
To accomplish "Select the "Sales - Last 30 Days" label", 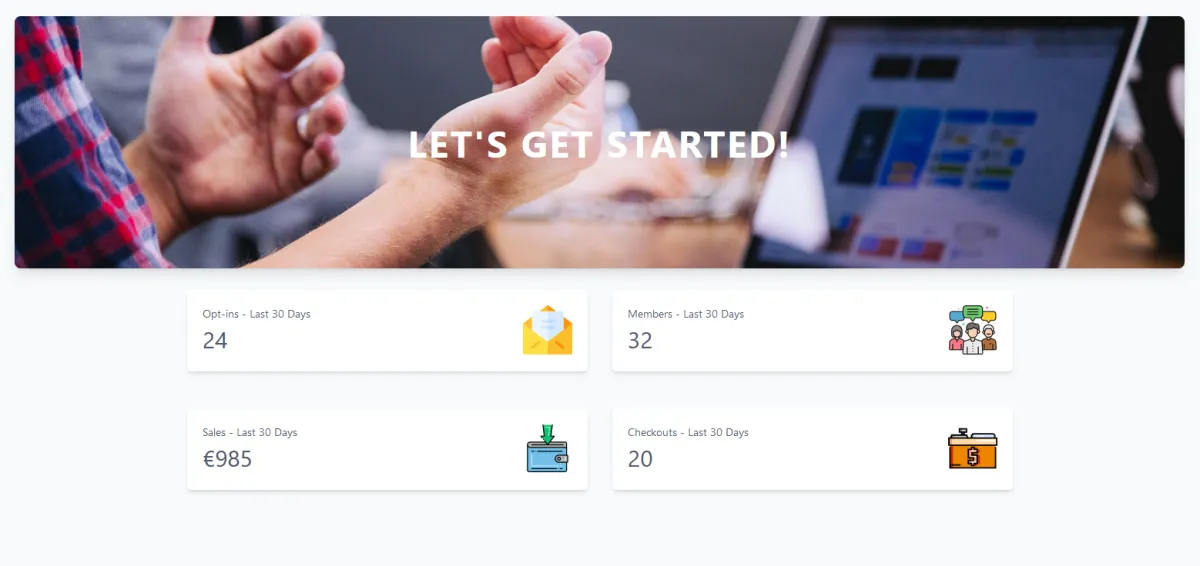I will point(250,433).
